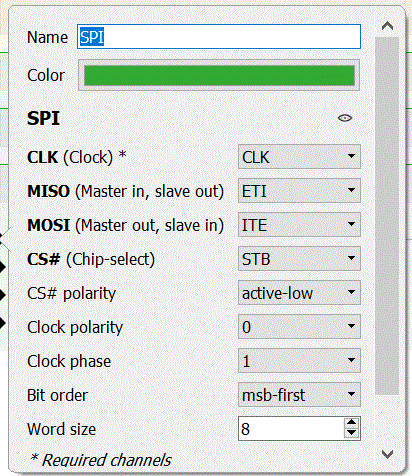Open the MOSI channel dropdown showing ITE
412x476 pixels.
299,225
